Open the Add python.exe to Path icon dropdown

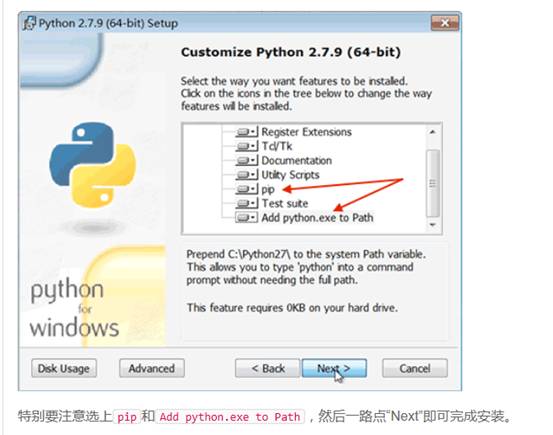[x=247, y=218]
